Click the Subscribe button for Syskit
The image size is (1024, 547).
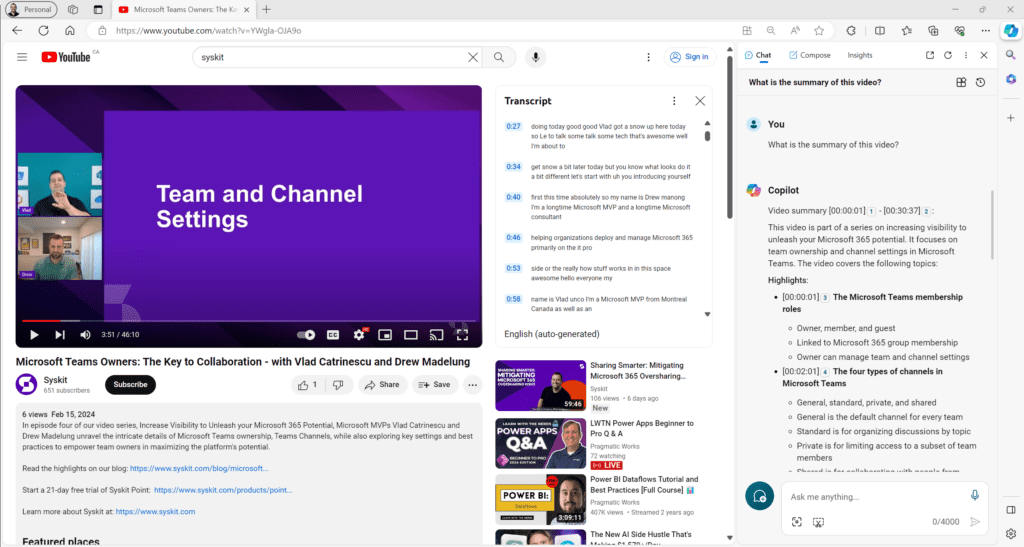(130, 385)
